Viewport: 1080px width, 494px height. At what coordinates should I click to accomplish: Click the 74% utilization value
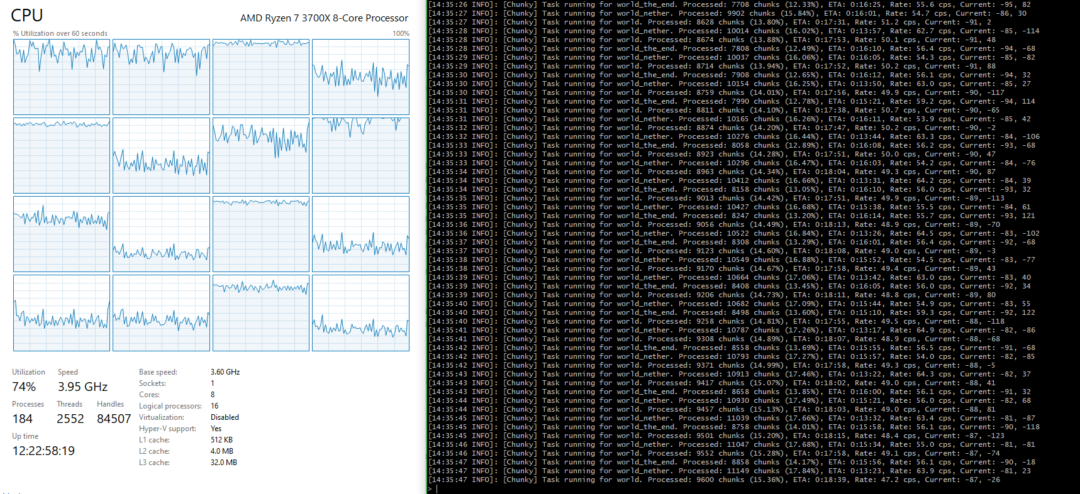[26, 386]
